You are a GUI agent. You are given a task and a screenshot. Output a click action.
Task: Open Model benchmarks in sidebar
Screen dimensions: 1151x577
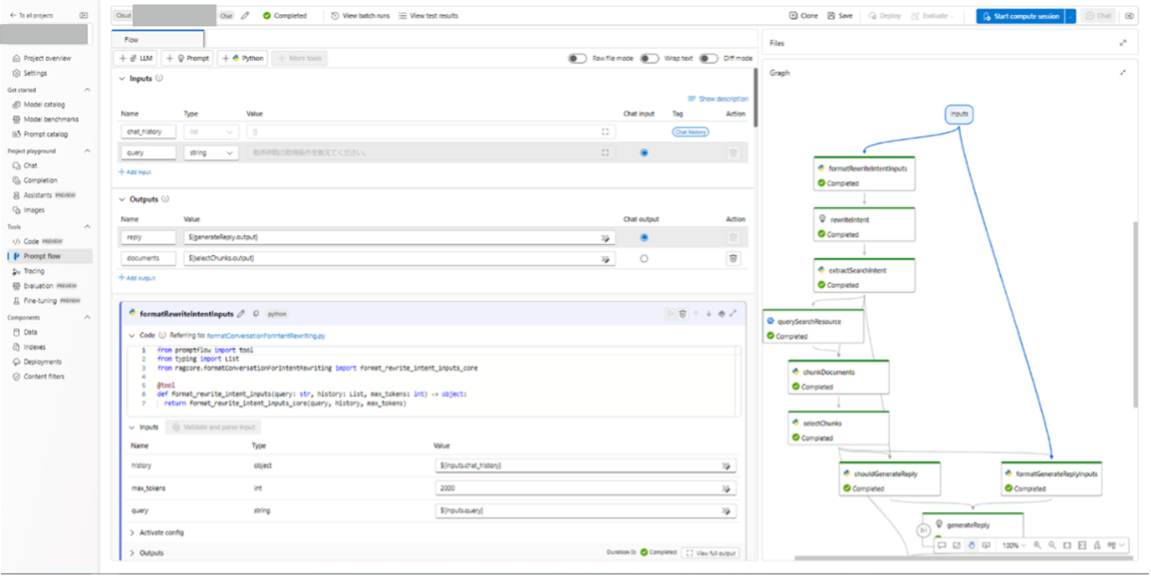click(x=51, y=119)
